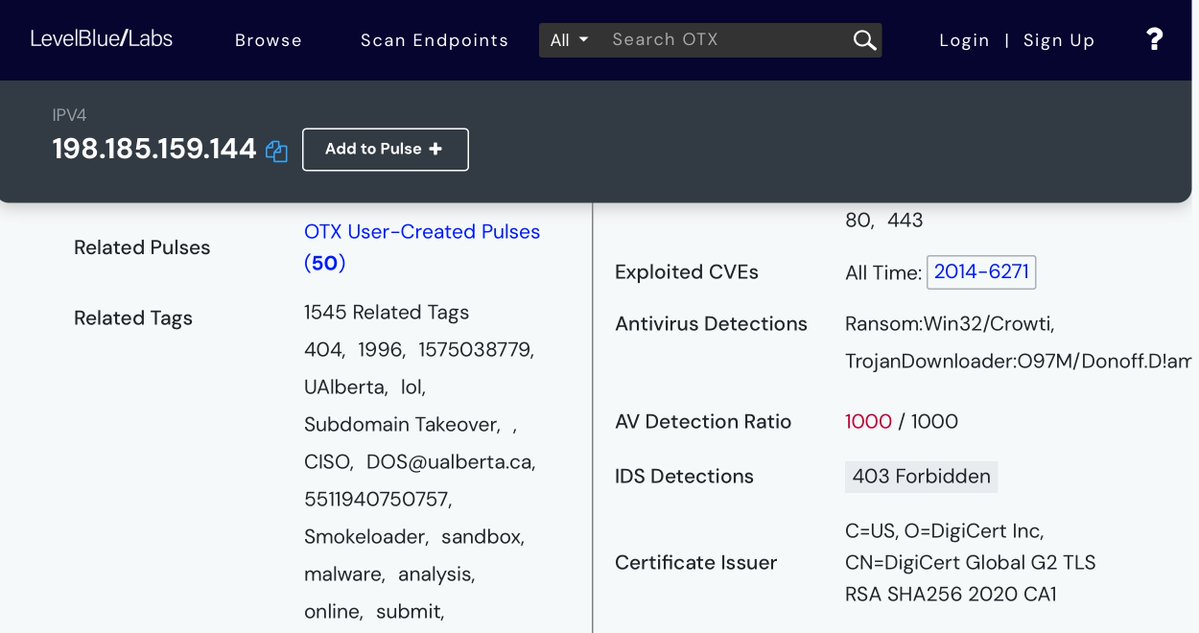
Task: Click the Subdomain Takeover tag
Action: point(401,425)
